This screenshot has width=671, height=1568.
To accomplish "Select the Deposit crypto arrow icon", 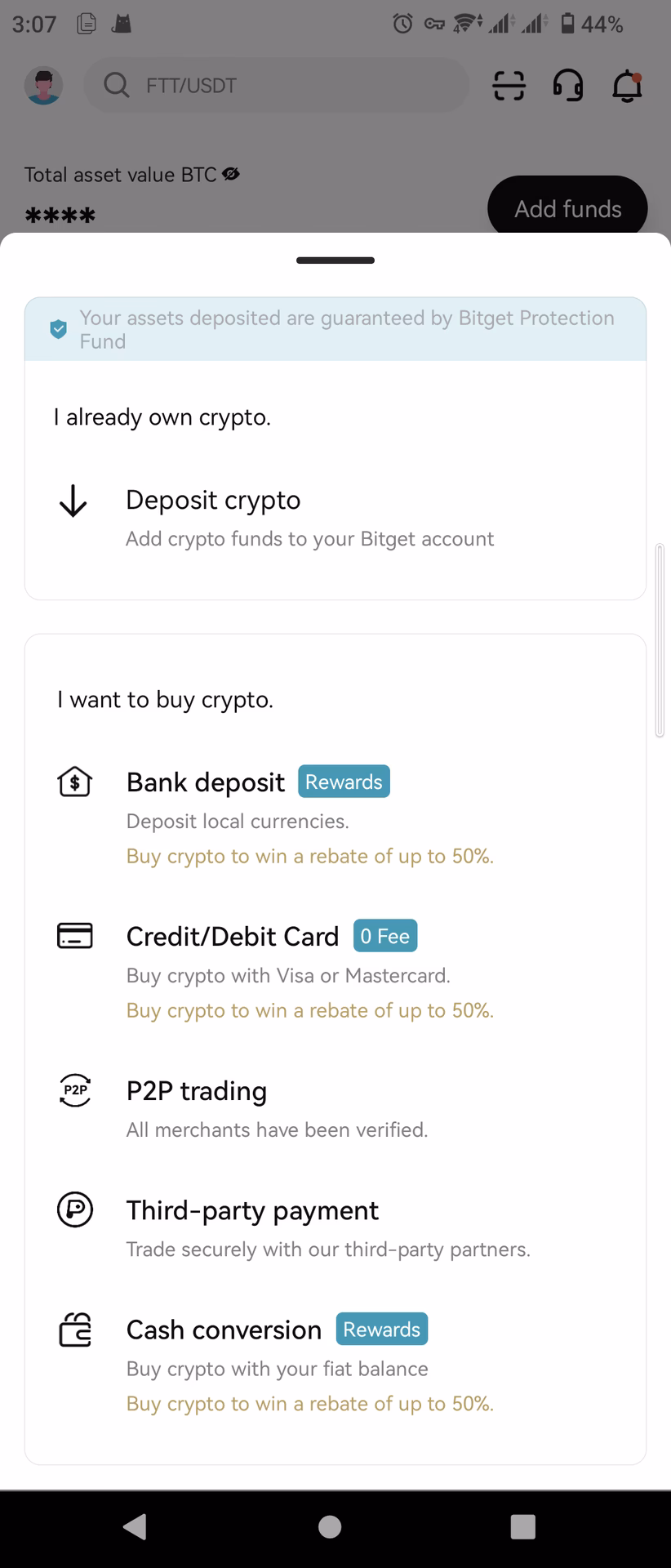I will point(74,501).
